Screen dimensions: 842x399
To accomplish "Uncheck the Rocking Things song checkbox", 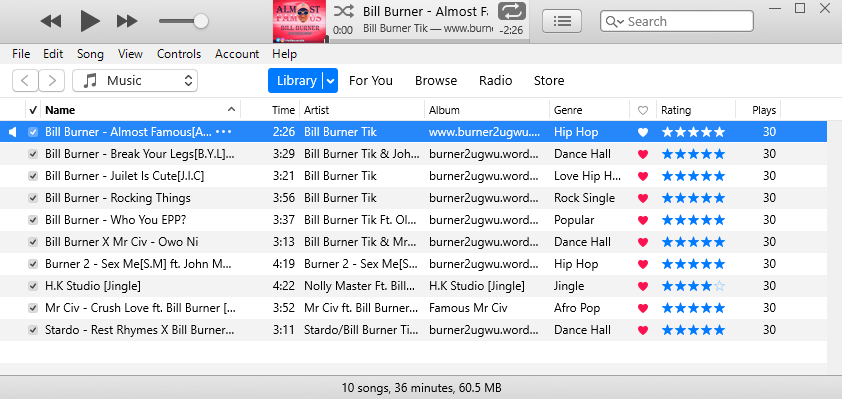I will (33, 198).
